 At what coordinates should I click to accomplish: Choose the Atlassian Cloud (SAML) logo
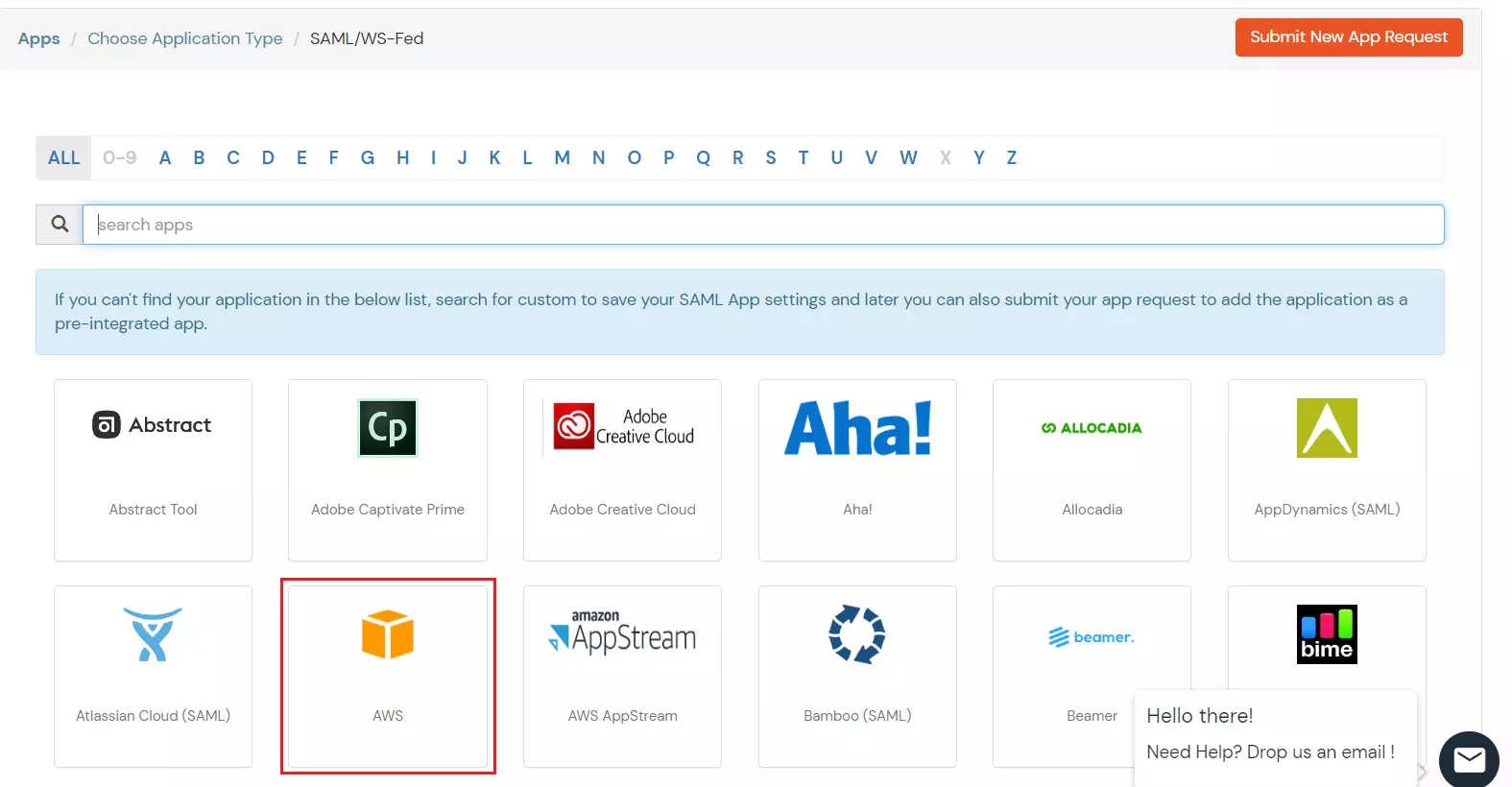click(153, 634)
